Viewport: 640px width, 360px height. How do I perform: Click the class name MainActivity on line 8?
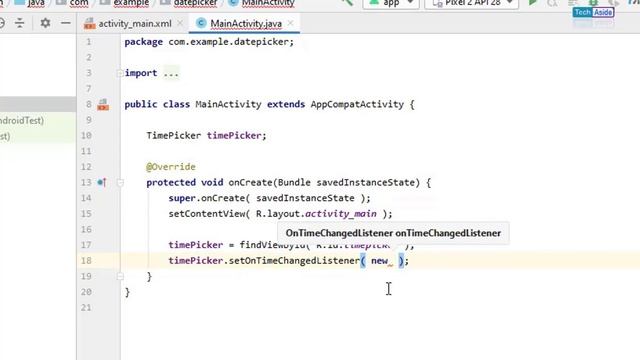228,104
